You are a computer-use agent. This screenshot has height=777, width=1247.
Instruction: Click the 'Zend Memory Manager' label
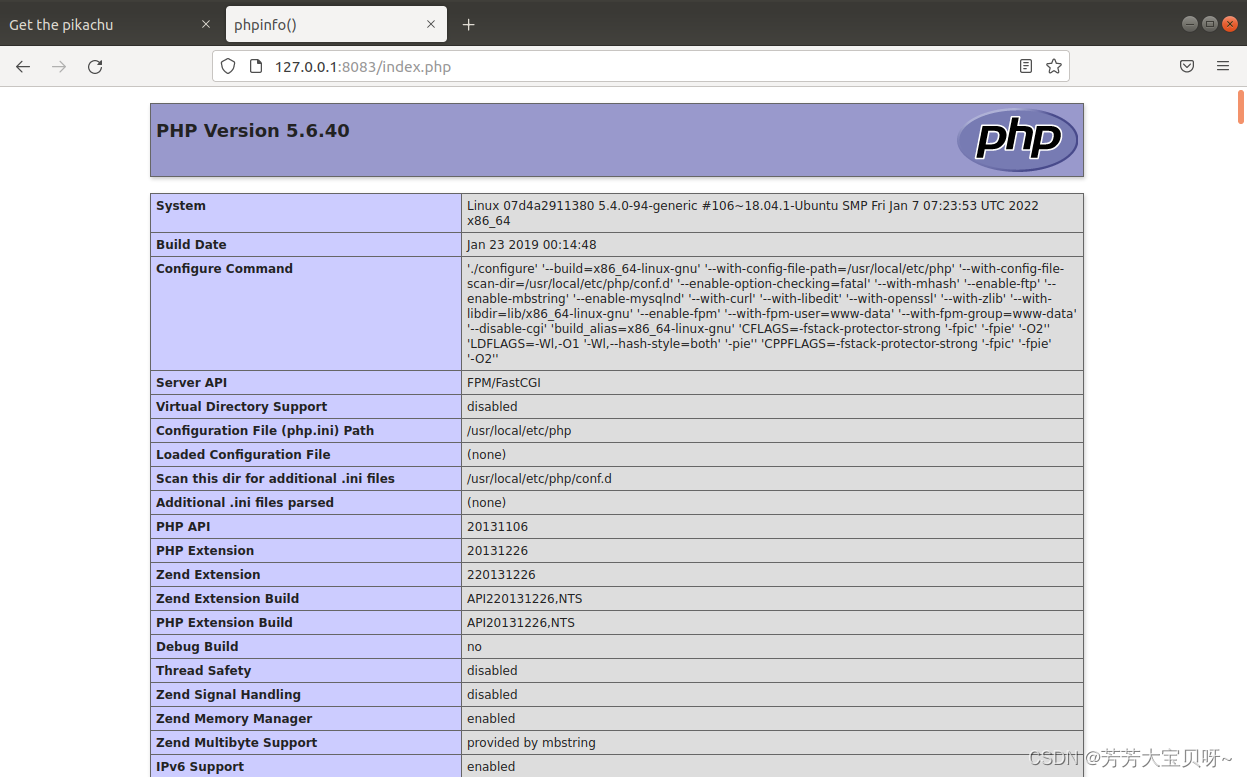coord(234,719)
